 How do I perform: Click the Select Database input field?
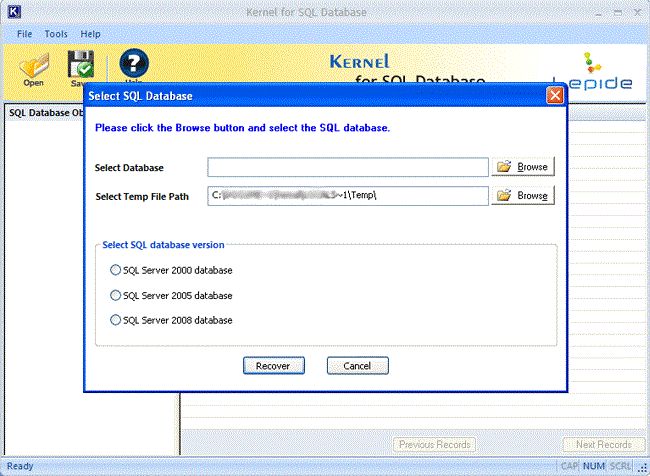pos(348,167)
